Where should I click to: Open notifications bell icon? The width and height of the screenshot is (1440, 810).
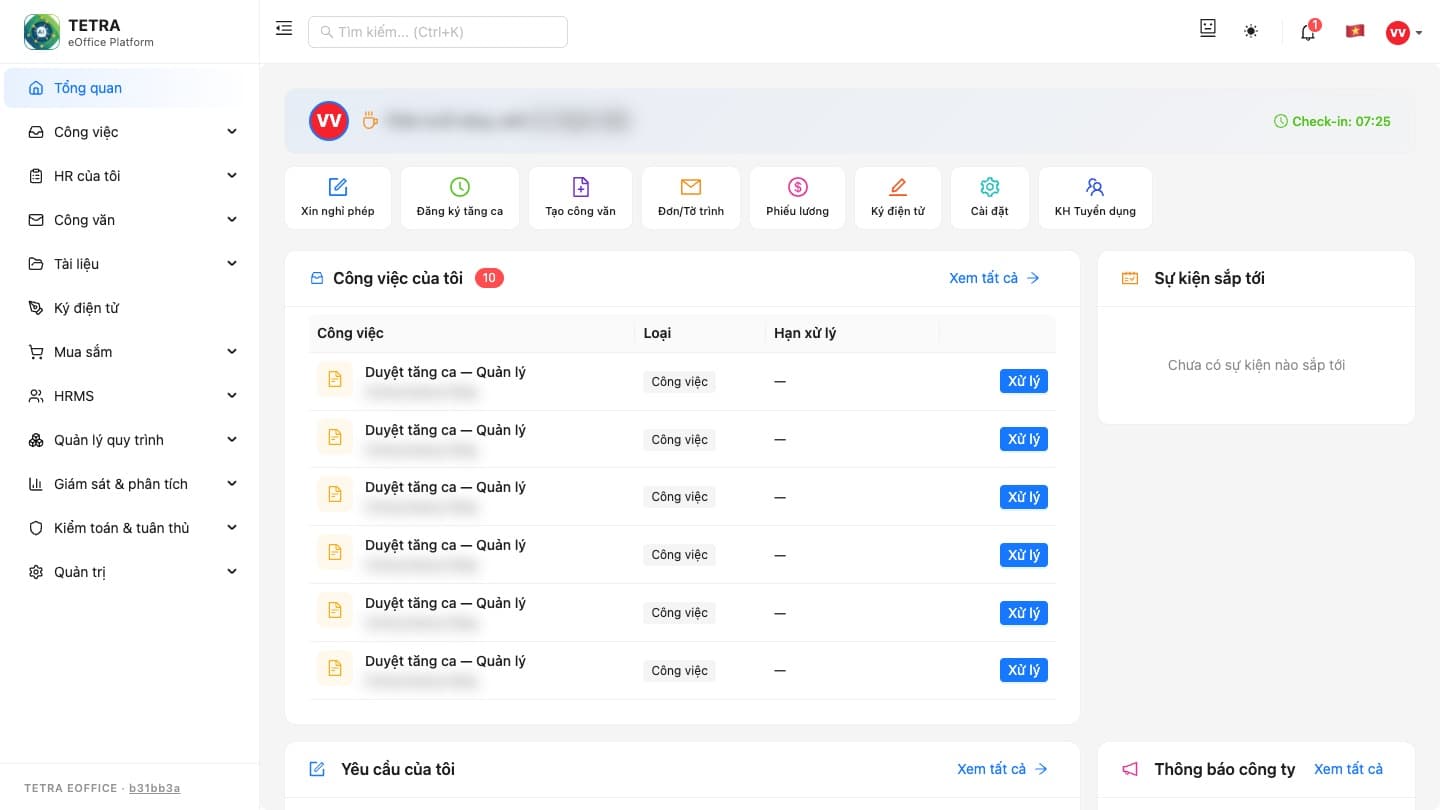[1308, 32]
